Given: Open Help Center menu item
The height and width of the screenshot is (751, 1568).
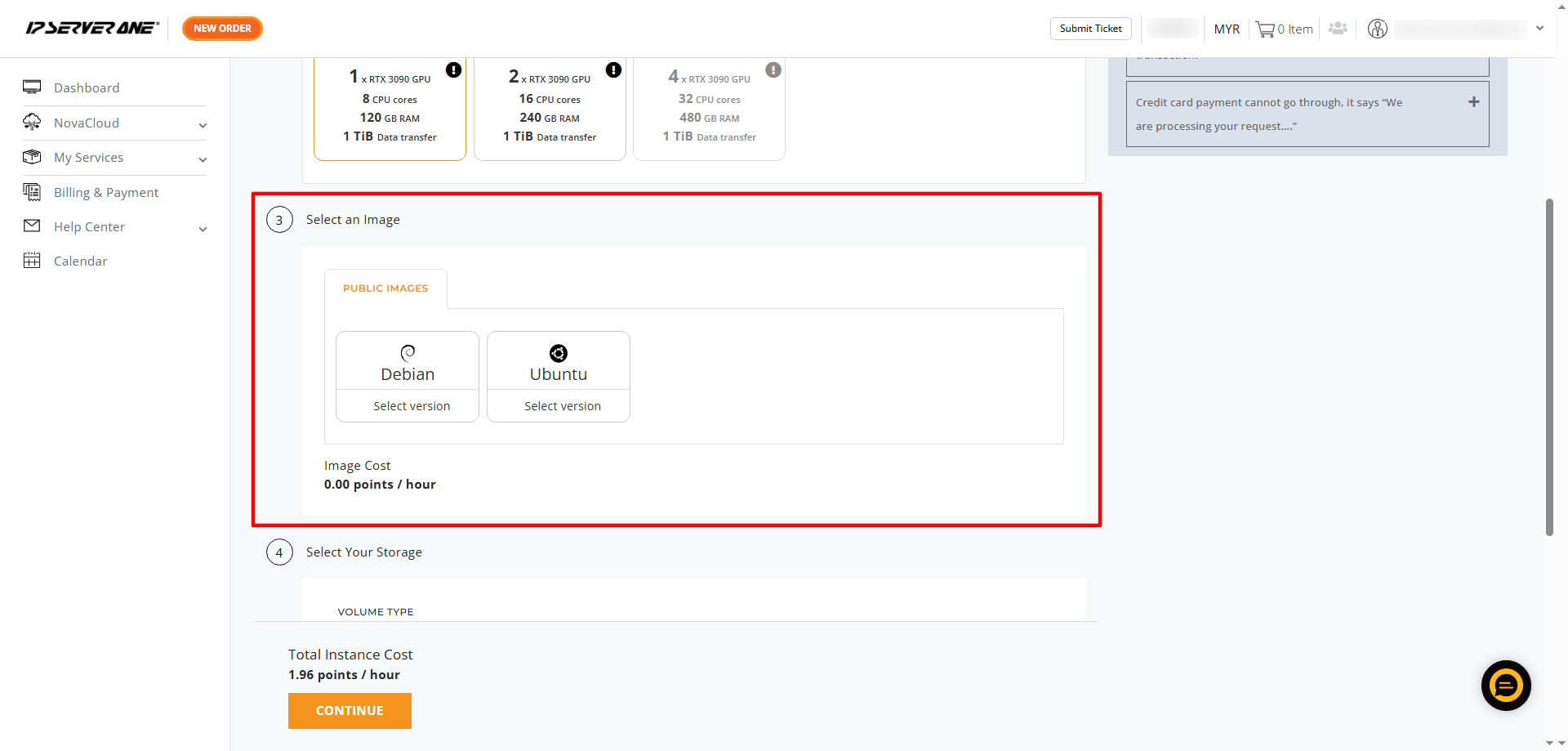Looking at the screenshot, I should coord(89,227).
